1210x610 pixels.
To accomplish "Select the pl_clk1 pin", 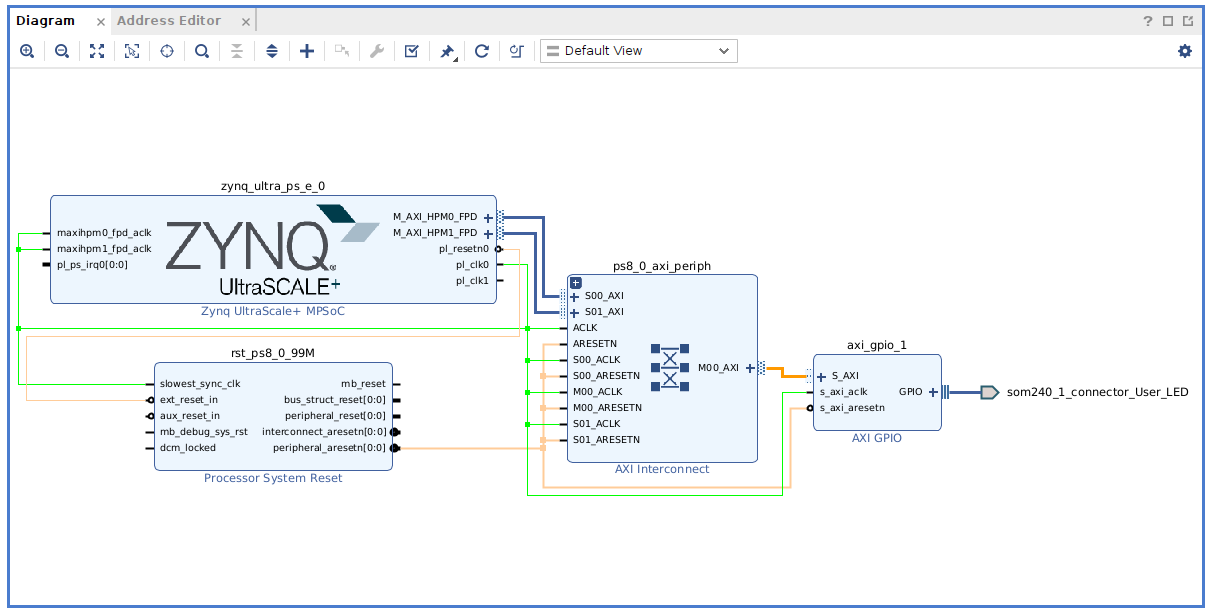I will coord(472,281).
